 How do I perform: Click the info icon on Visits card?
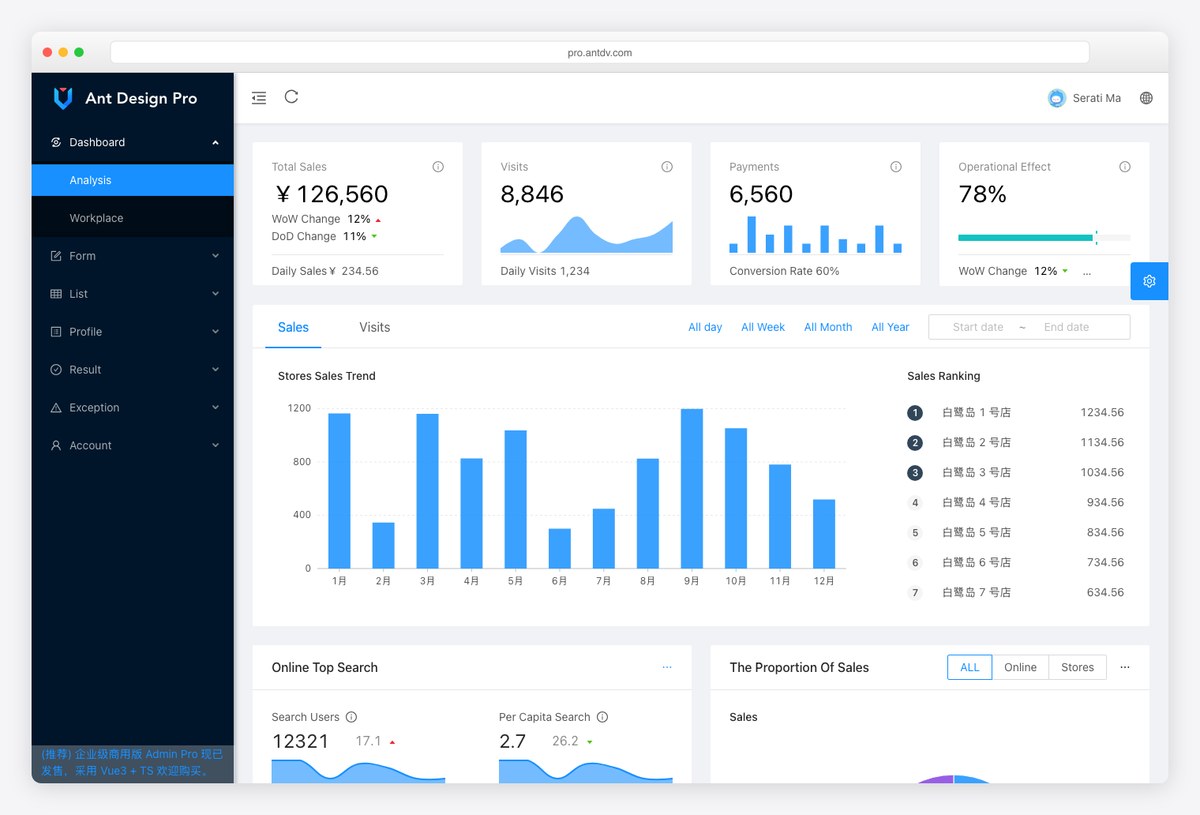tap(667, 167)
